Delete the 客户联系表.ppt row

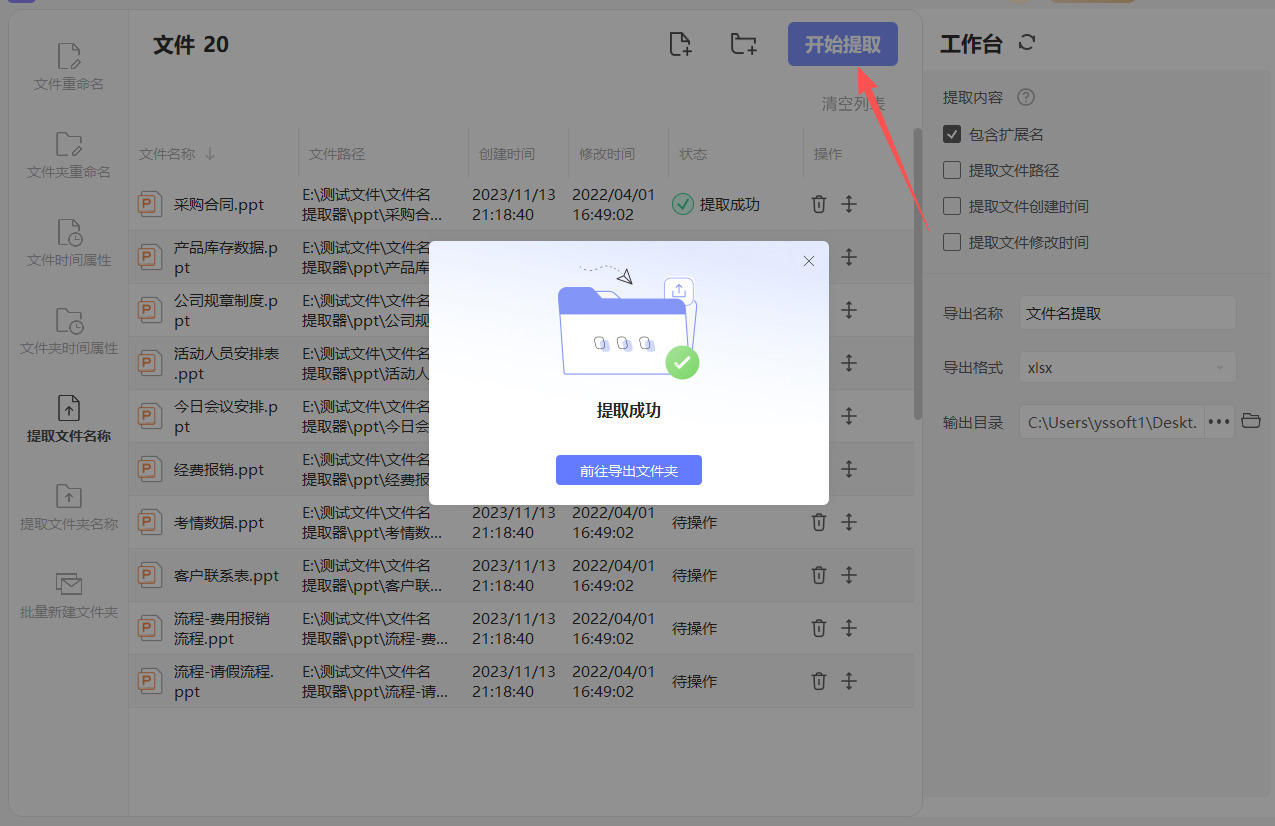coord(819,575)
